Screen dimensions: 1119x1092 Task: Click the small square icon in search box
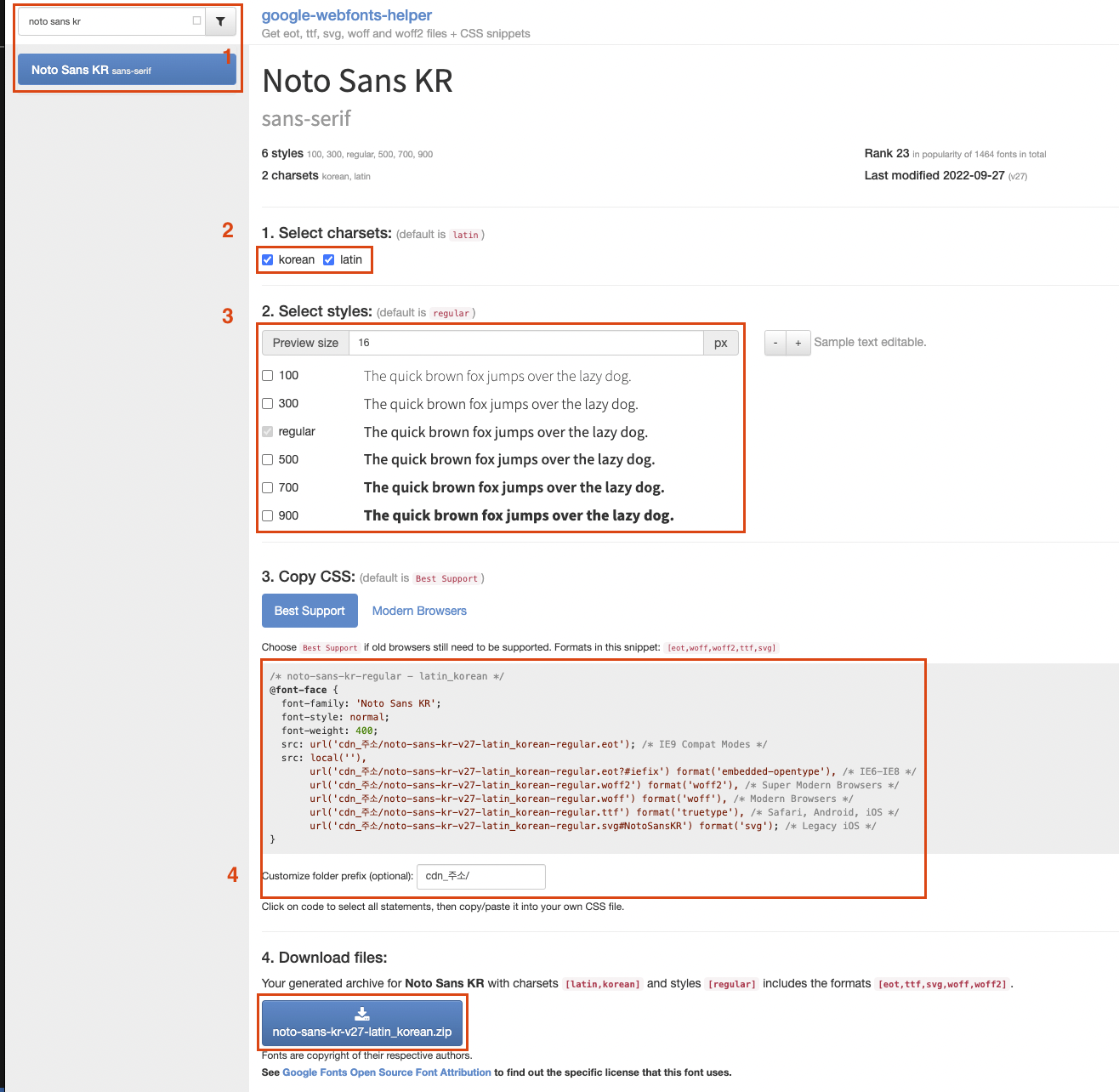click(x=196, y=21)
